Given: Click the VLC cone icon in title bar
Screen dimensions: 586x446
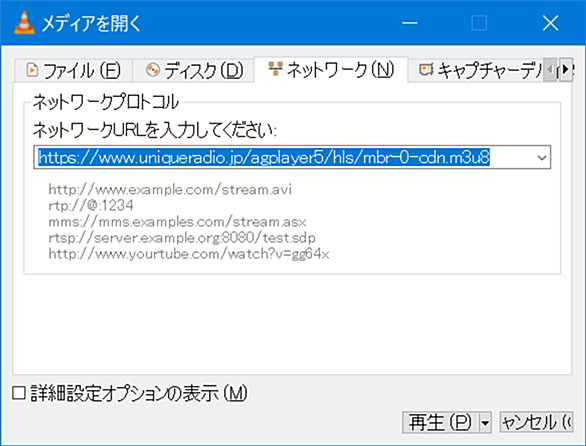Looking at the screenshot, I should point(24,23).
